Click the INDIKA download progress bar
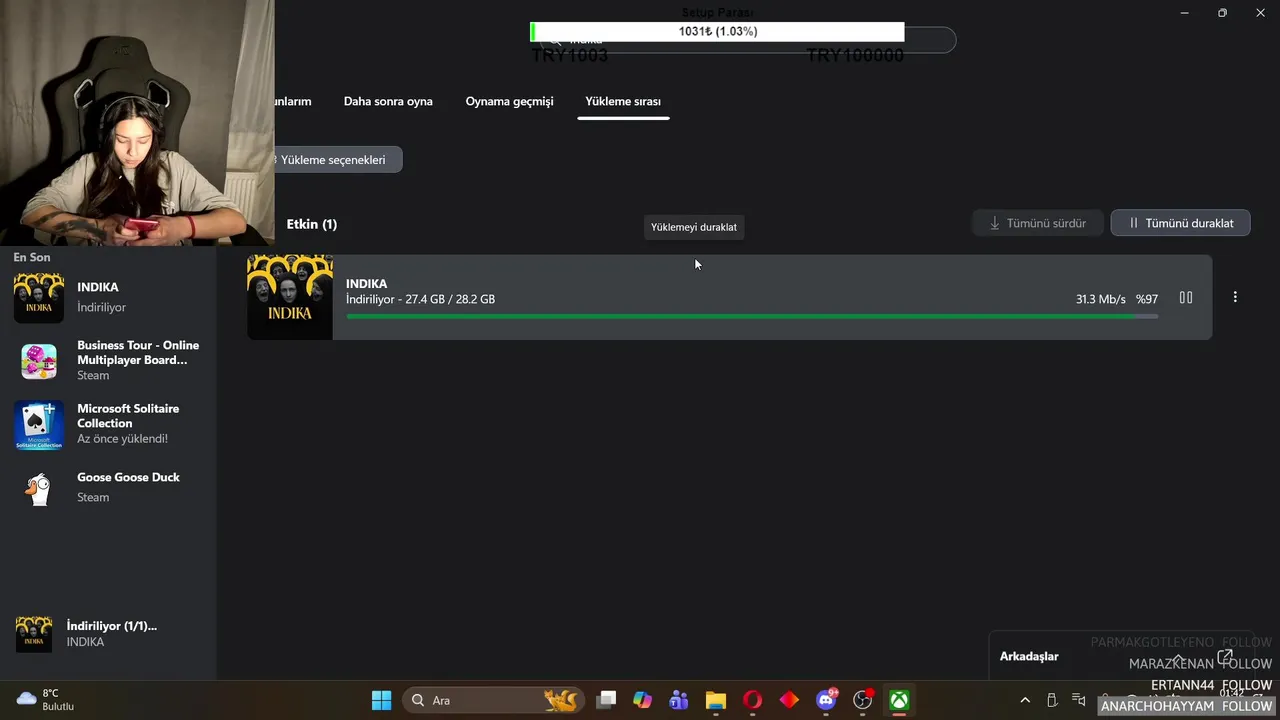Viewport: 1280px width, 720px height. 752,316
